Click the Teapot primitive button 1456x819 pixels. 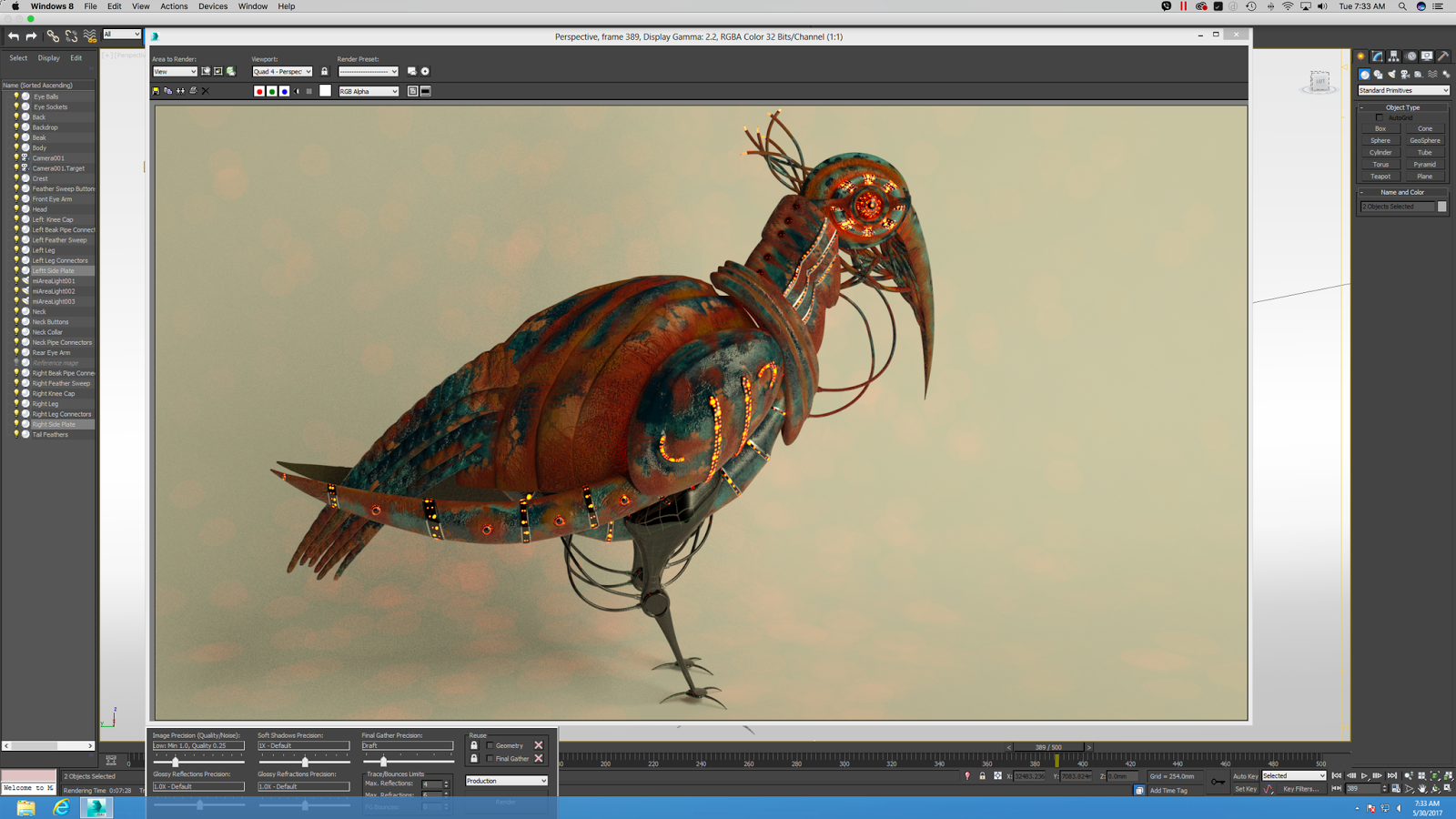[1380, 177]
